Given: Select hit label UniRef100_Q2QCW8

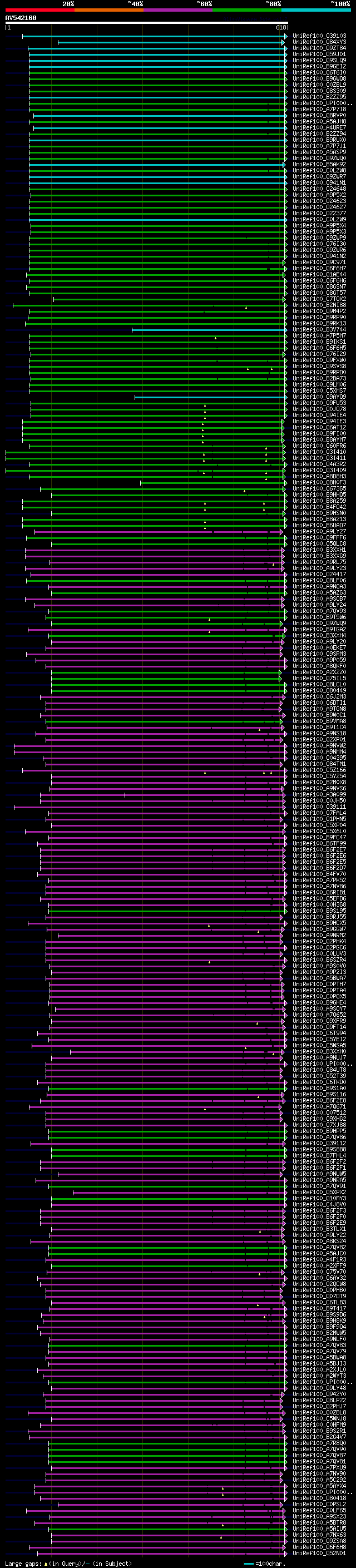Looking at the screenshot, I should point(319,1284).
